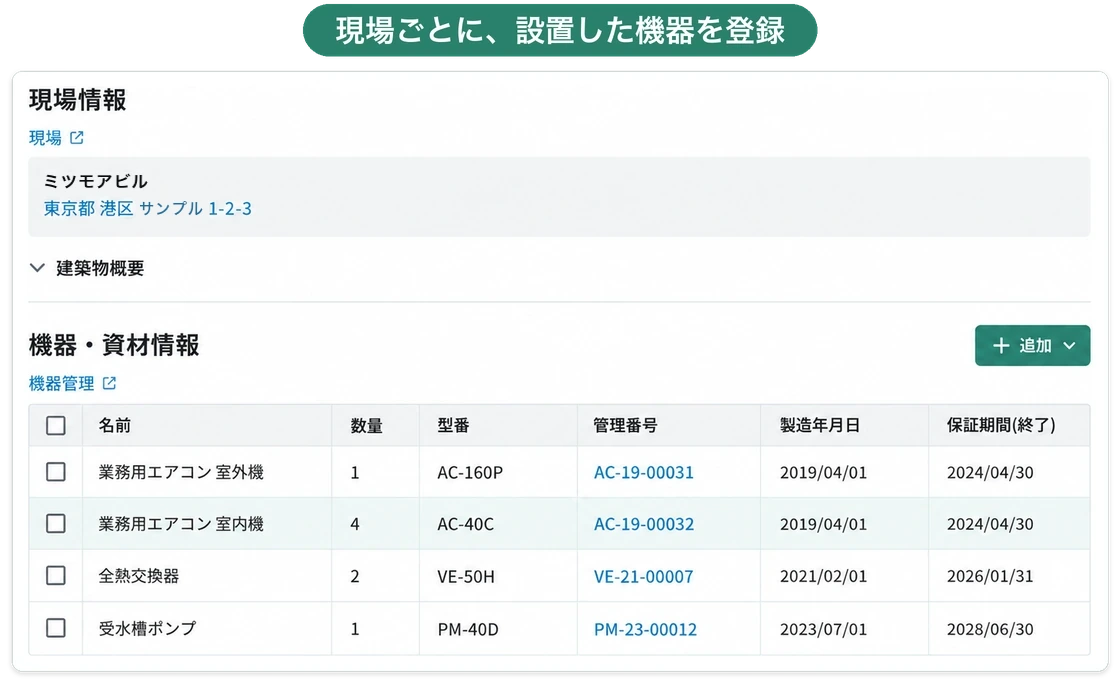Click the model number AC-40C
Screen dimensions: 1120x686
coord(465,525)
